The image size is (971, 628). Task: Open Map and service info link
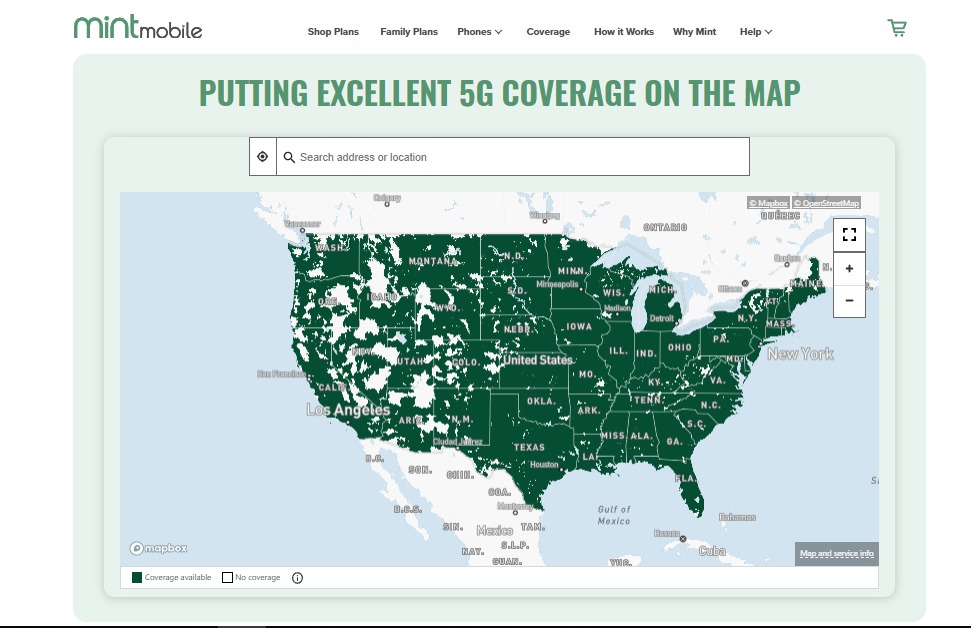(x=837, y=554)
